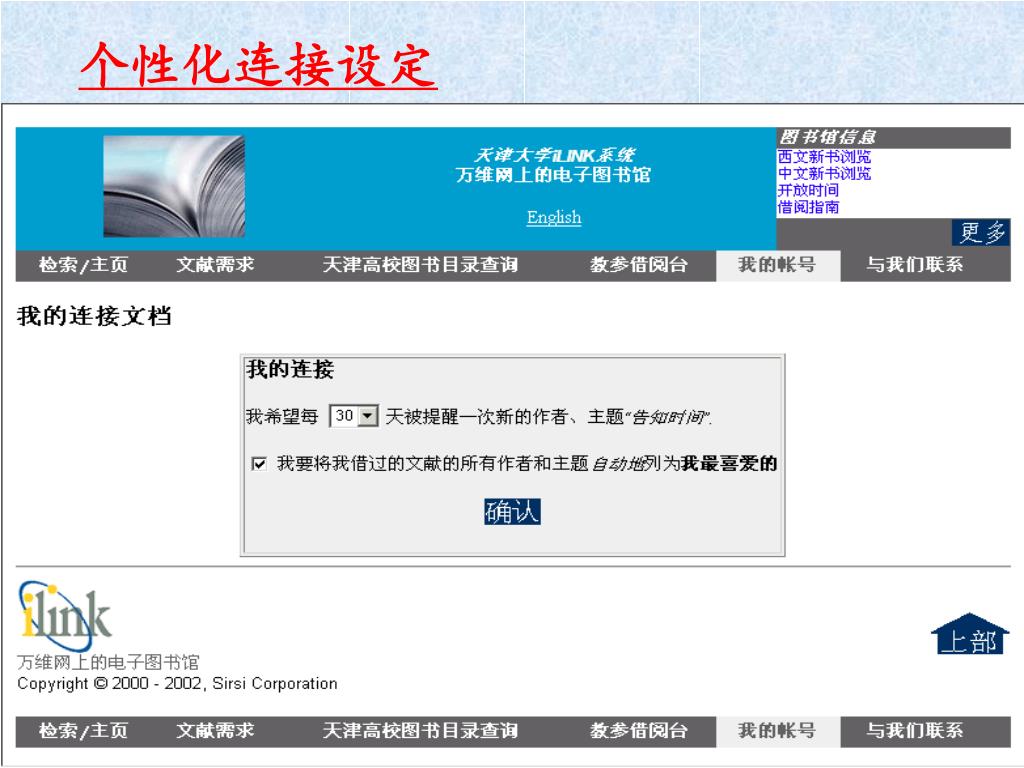Click the open book image in the header
Screen dimensions: 1024x768
(x=174, y=186)
